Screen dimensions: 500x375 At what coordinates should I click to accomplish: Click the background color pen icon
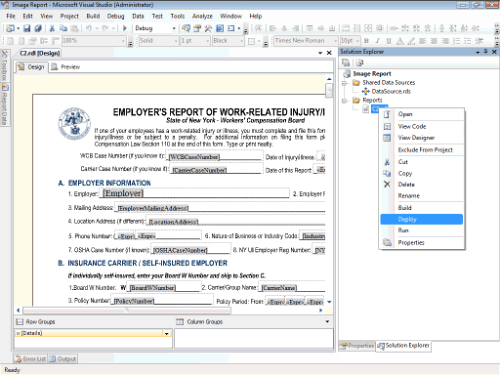point(411,41)
